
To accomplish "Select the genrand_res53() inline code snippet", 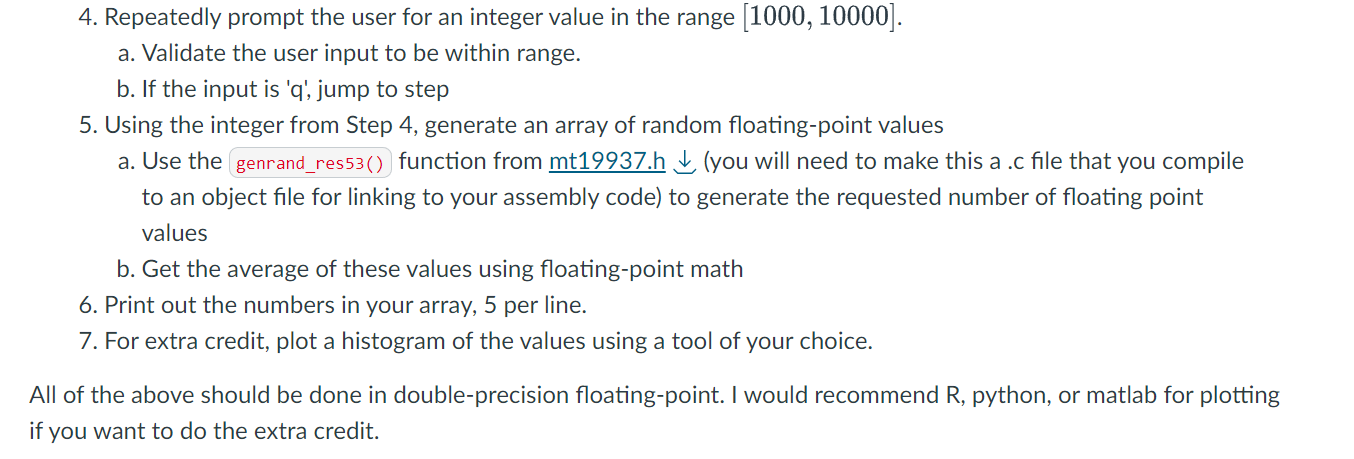I will pos(311,162).
